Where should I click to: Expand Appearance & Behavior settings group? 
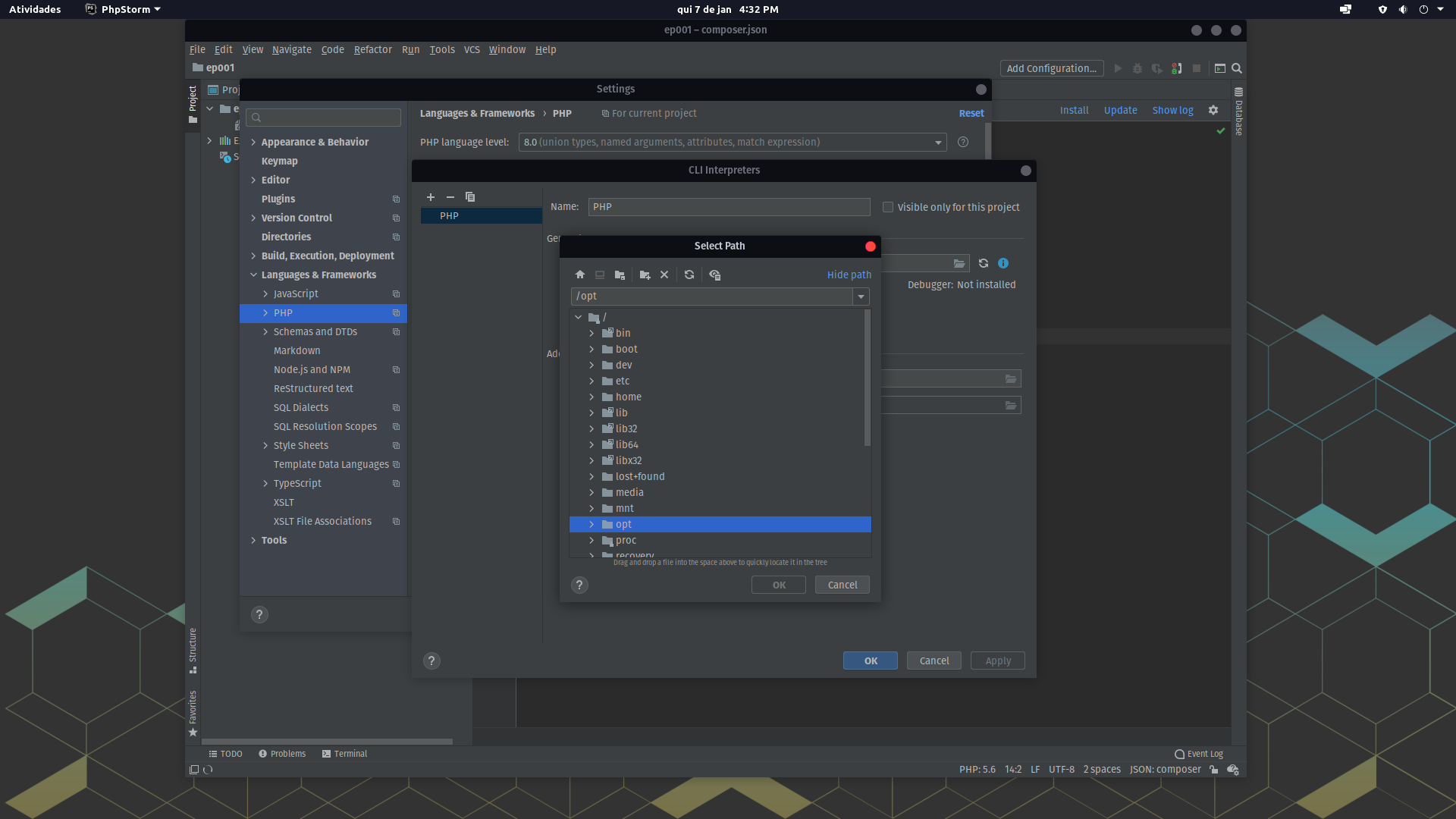(x=253, y=142)
